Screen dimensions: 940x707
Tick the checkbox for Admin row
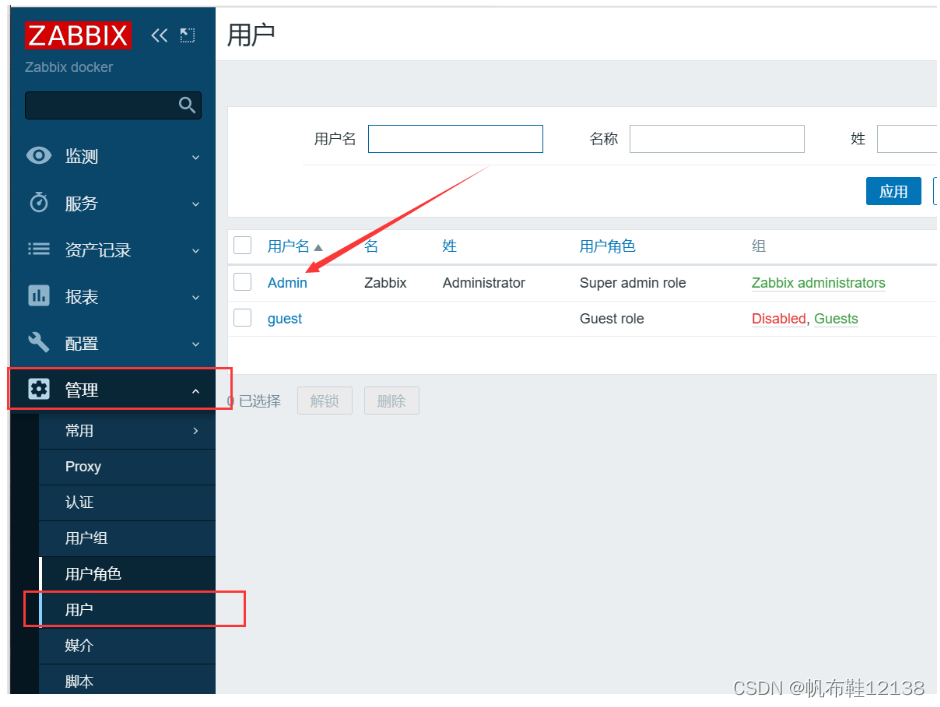(242, 282)
